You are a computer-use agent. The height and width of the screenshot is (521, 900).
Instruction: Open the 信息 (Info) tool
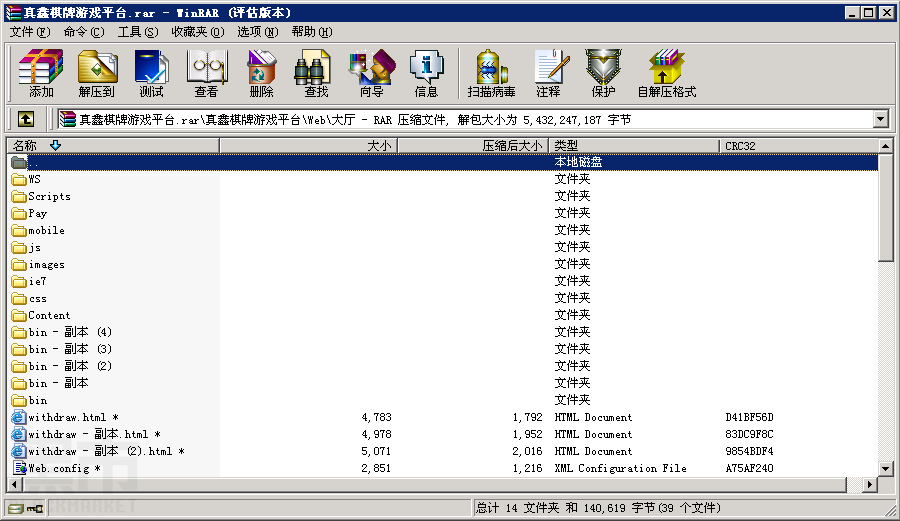click(x=426, y=73)
